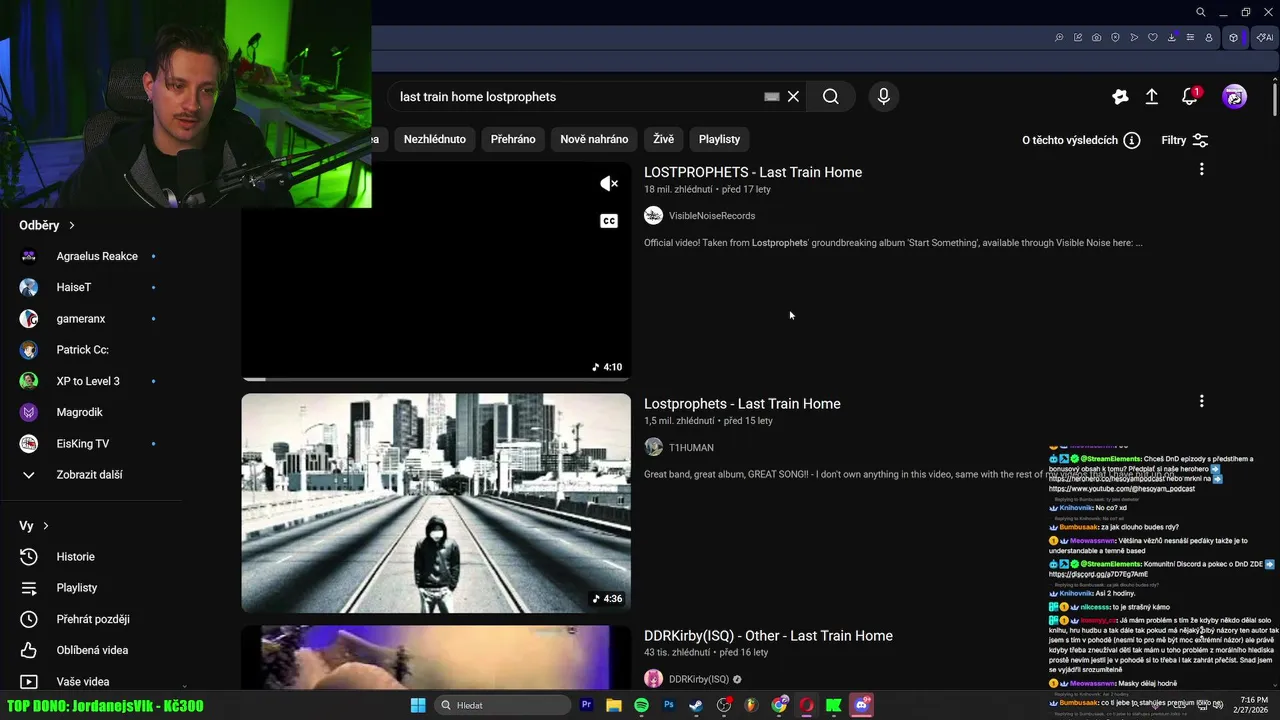This screenshot has width=1280, height=720.
Task: Click the magnifier search button beside the query
Action: coord(831,96)
